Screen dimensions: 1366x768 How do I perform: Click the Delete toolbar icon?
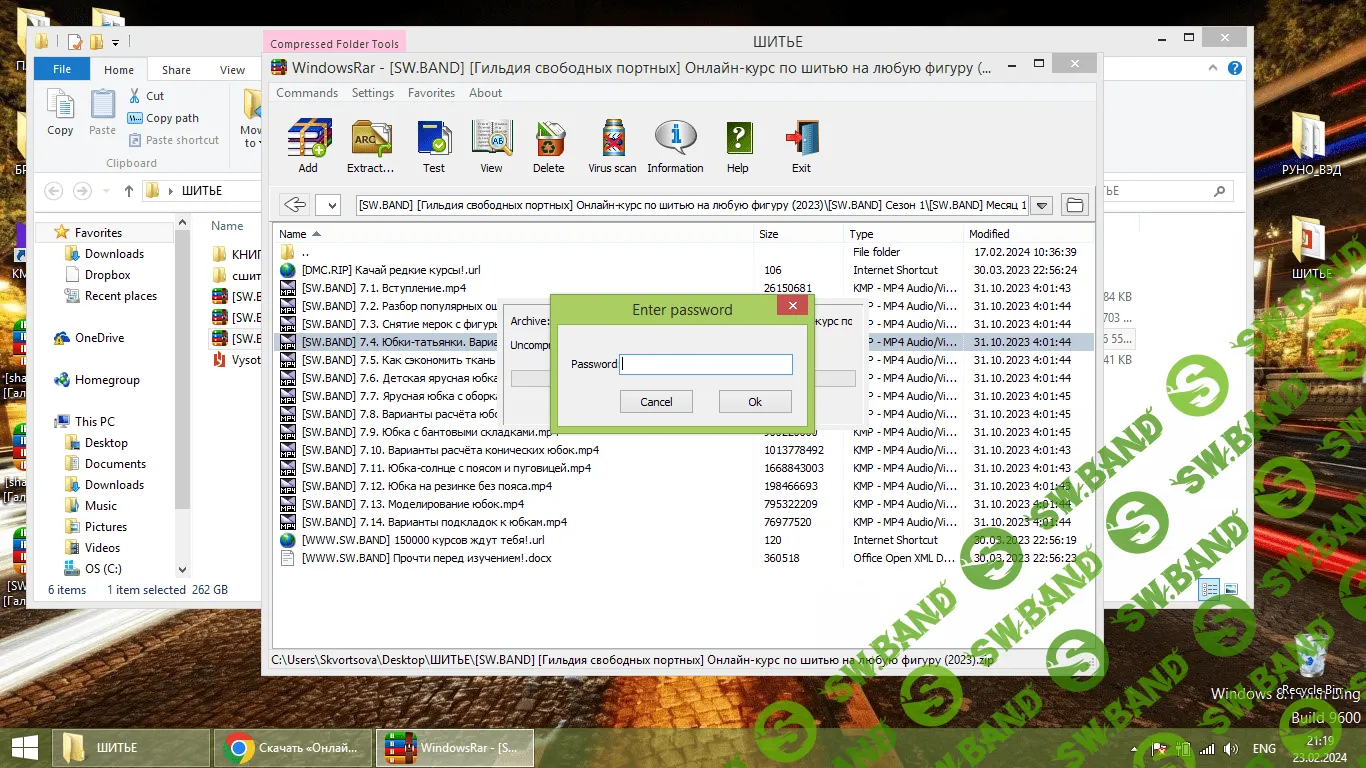coord(548,139)
